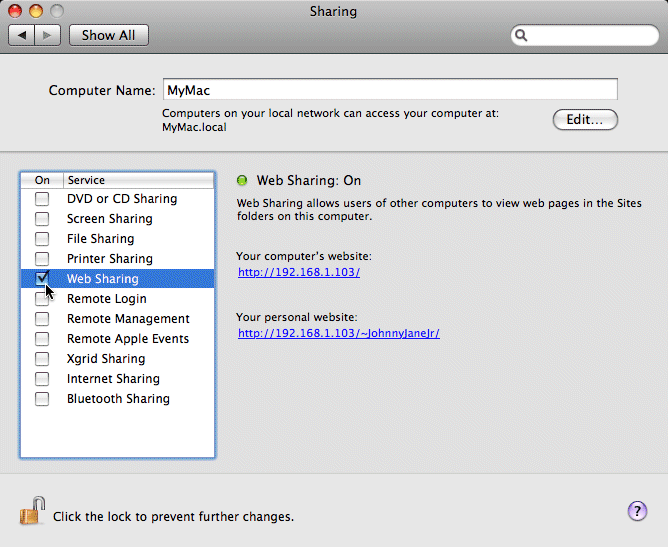The image size is (668, 547).
Task: Select Remote Management service row
Action: (127, 319)
